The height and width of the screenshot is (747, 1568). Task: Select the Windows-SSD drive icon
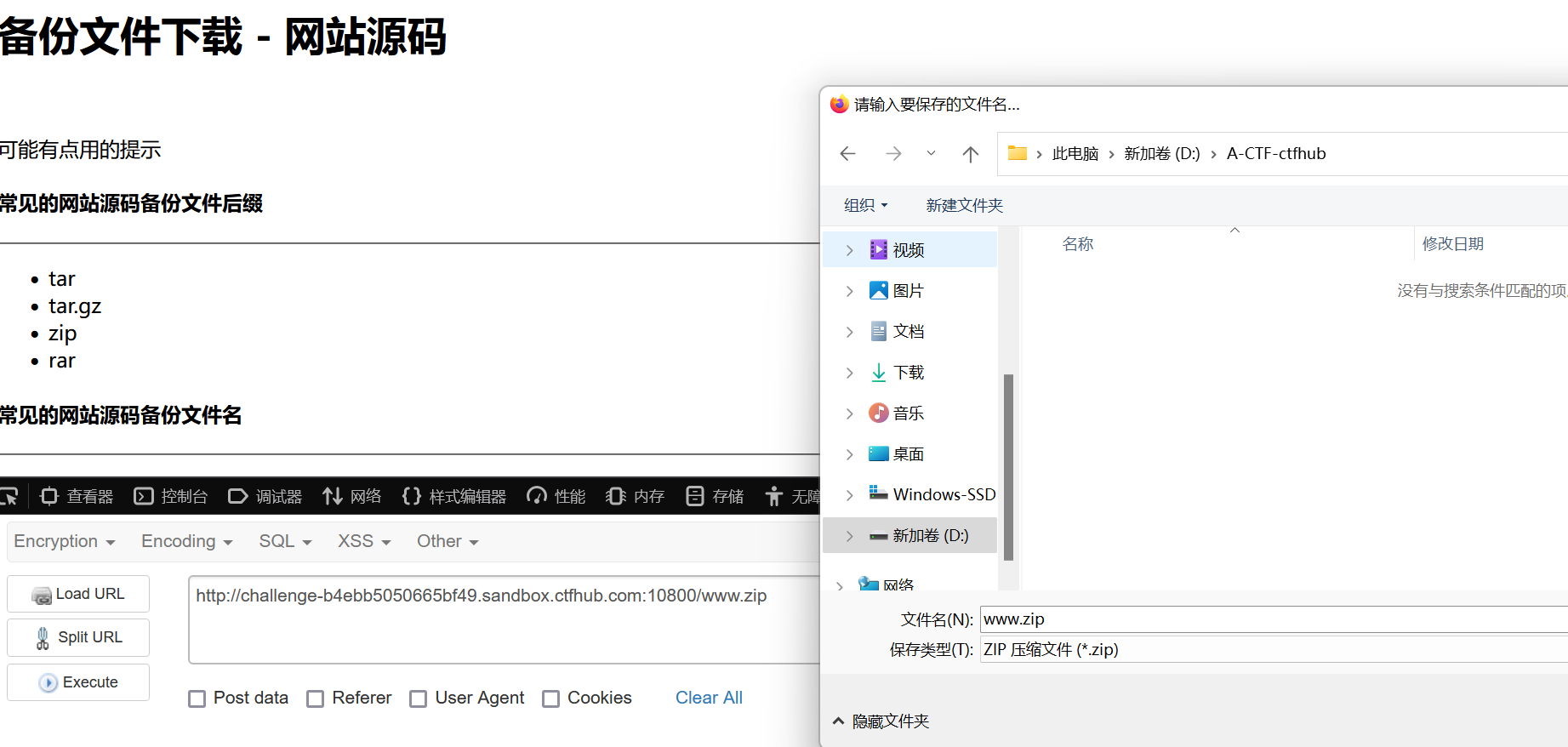(879, 494)
